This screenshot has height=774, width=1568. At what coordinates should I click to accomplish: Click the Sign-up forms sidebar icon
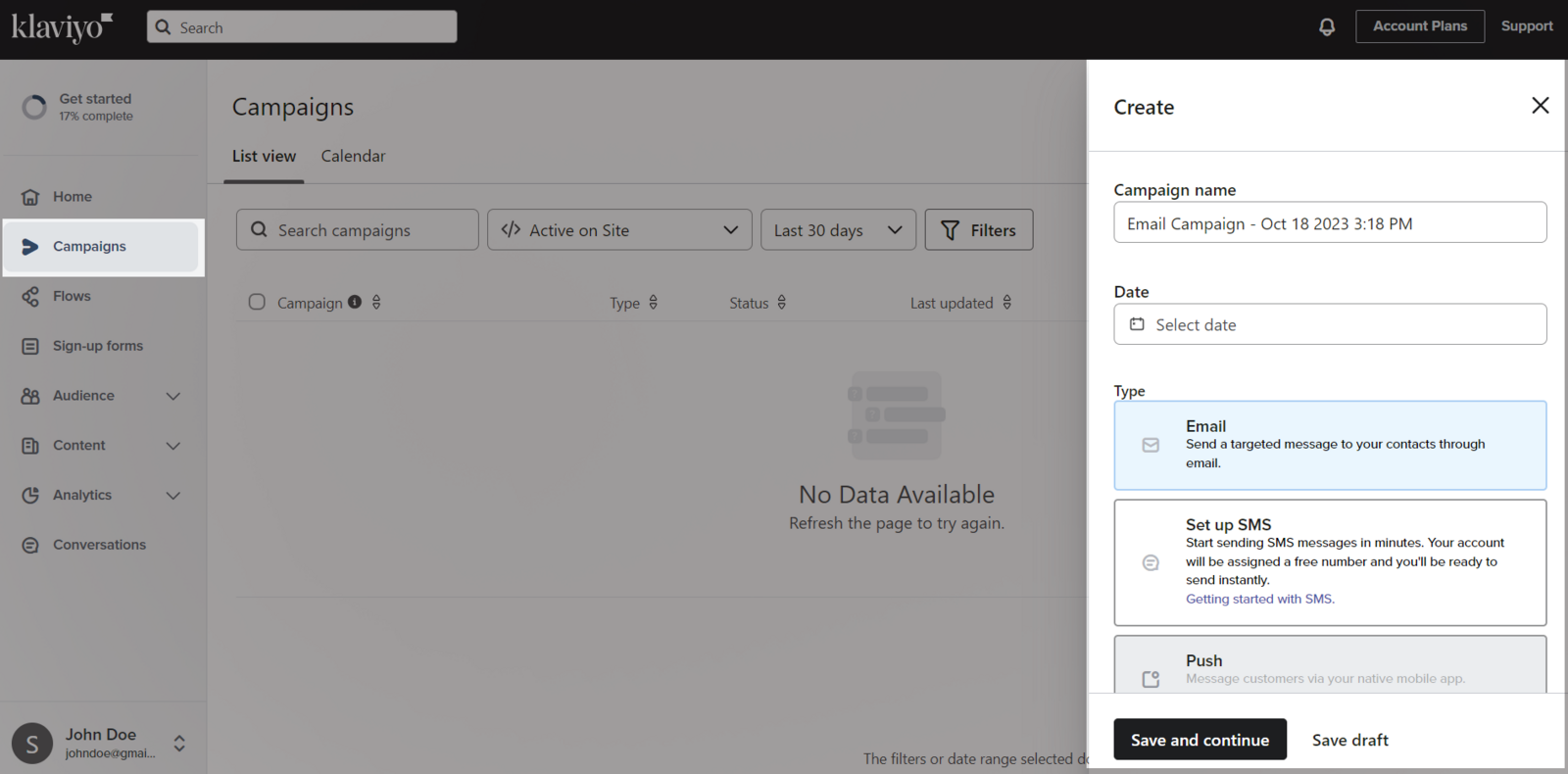coord(30,346)
